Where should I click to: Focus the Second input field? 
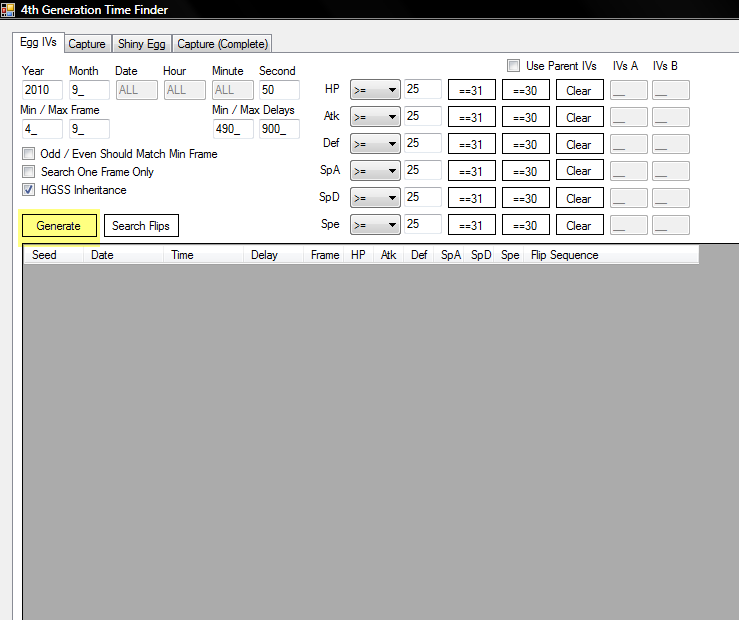click(x=279, y=90)
